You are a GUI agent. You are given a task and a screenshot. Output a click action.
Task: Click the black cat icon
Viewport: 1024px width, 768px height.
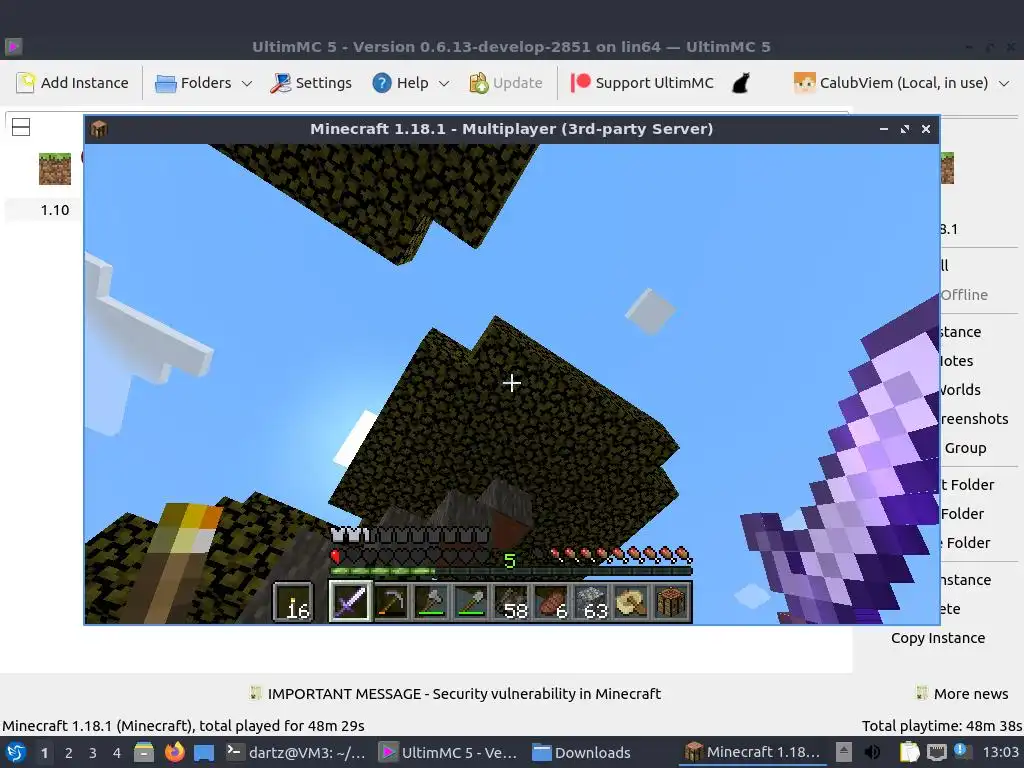pos(741,83)
